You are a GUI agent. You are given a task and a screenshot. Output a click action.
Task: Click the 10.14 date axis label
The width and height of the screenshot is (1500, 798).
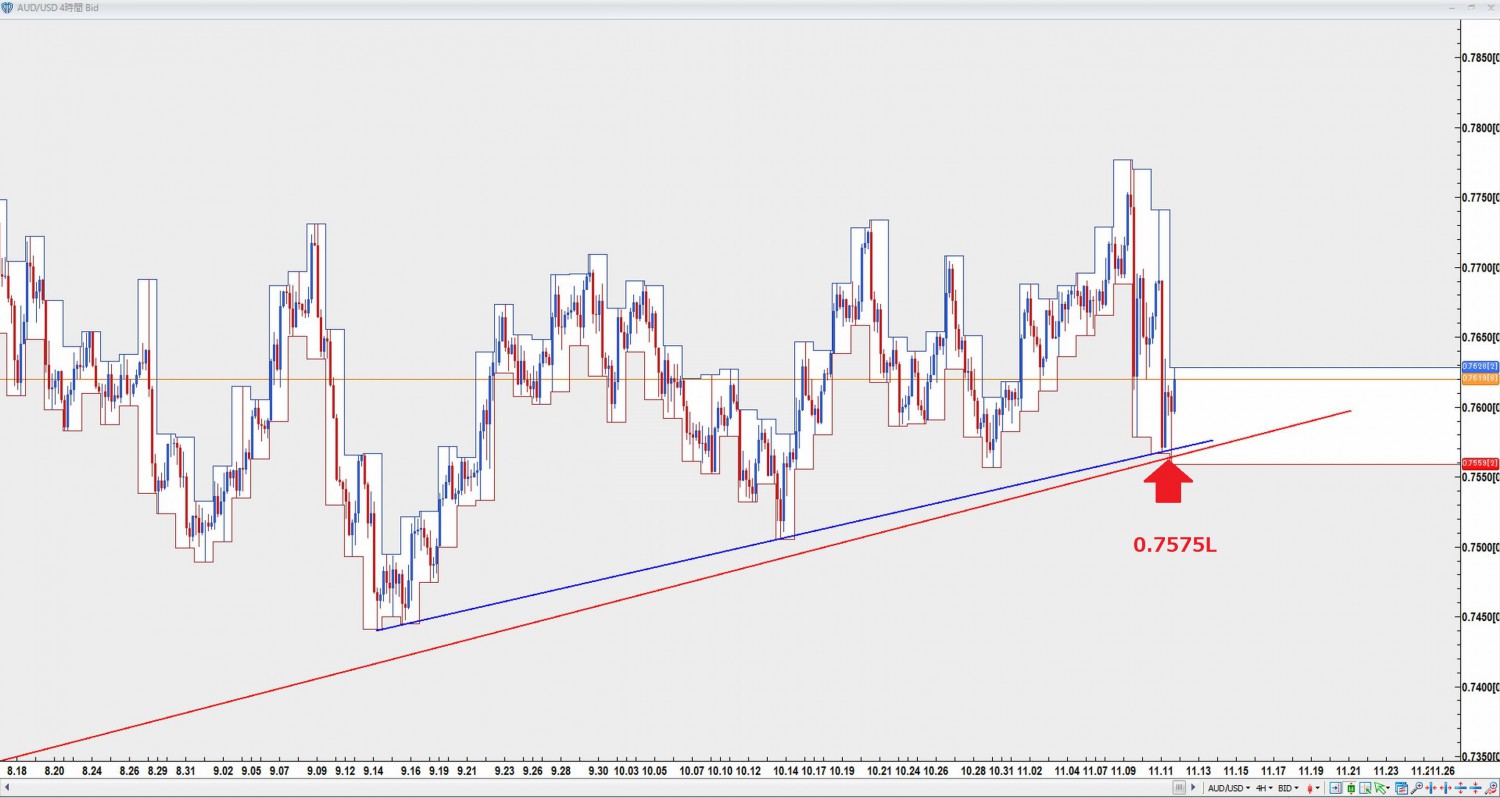coord(785,771)
